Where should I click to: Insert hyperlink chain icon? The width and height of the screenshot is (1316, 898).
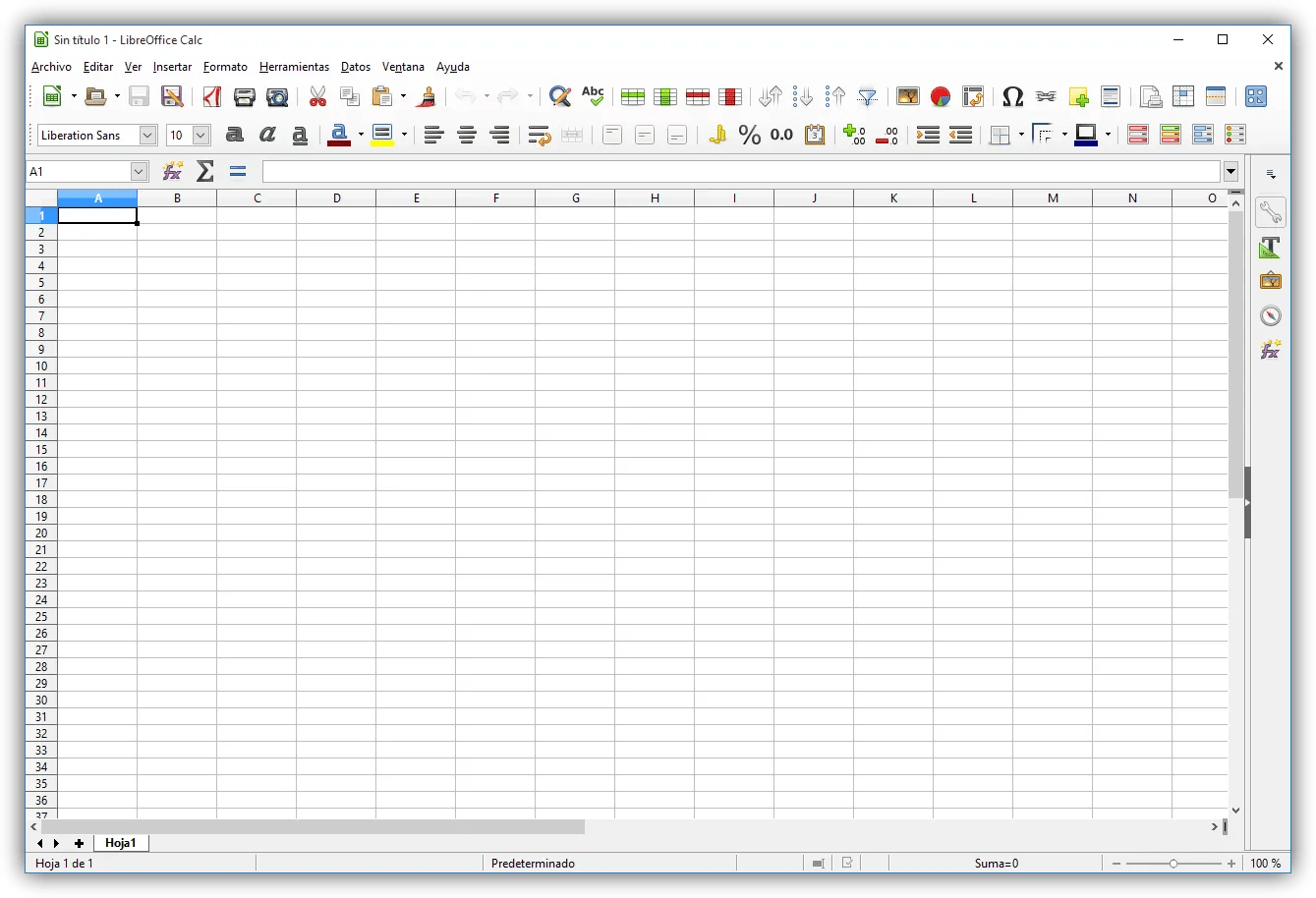coord(1046,96)
